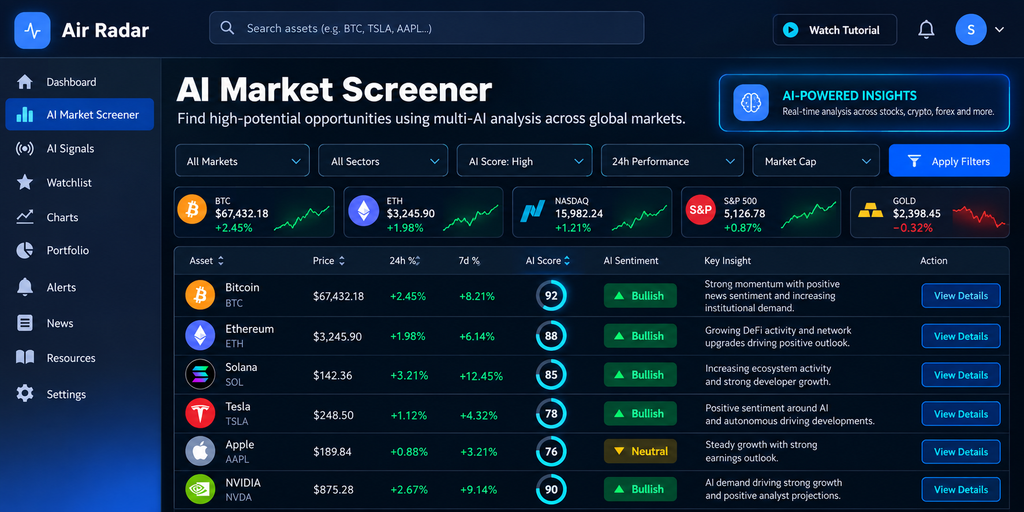
Task: Open the Market Cap dropdown
Action: (816, 161)
